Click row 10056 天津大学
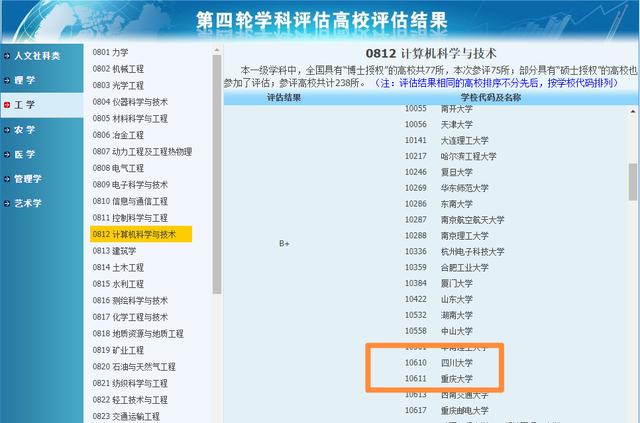The image size is (640, 423). coord(438,124)
